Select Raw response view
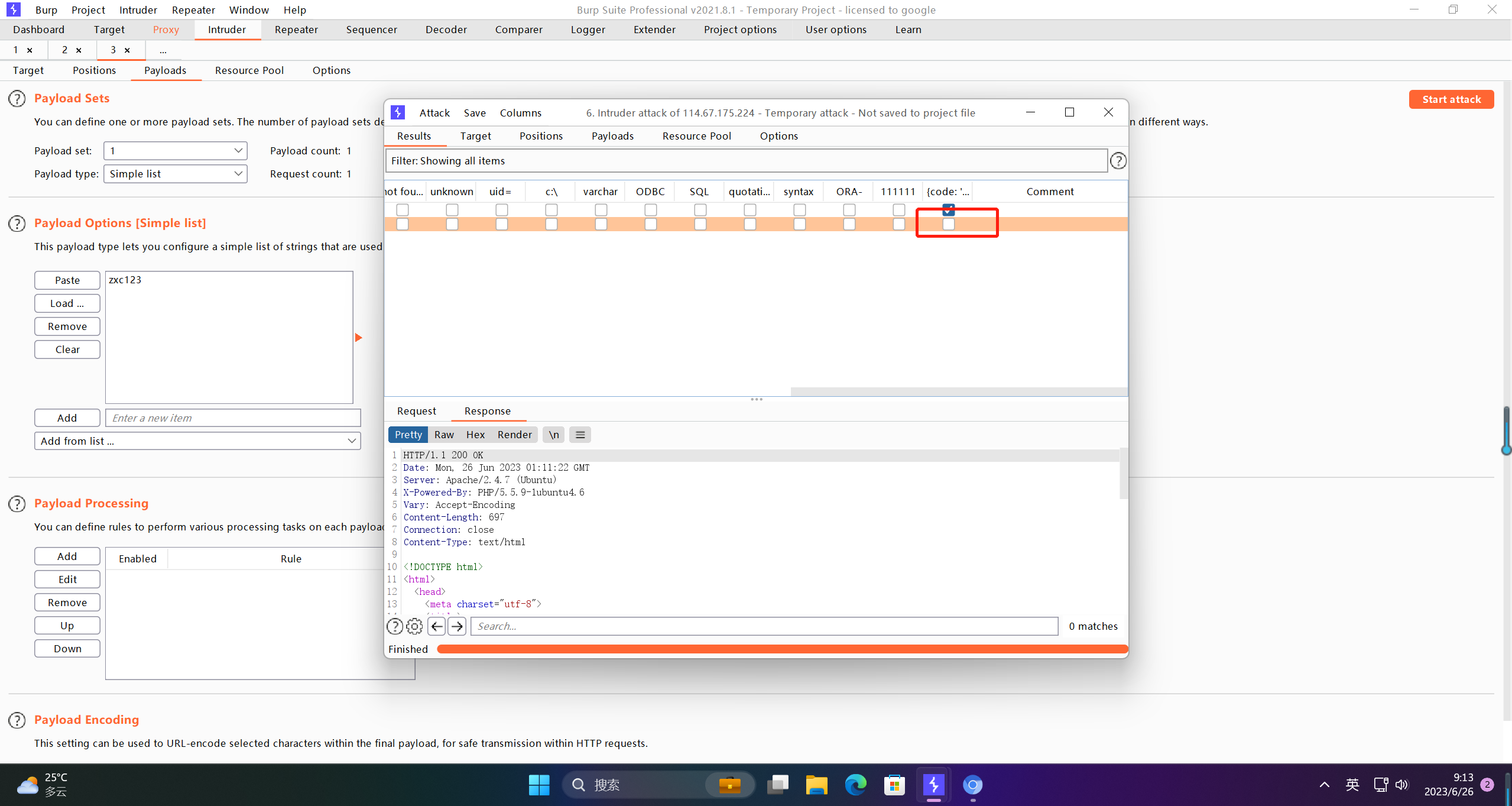The image size is (1512, 806). coord(444,435)
